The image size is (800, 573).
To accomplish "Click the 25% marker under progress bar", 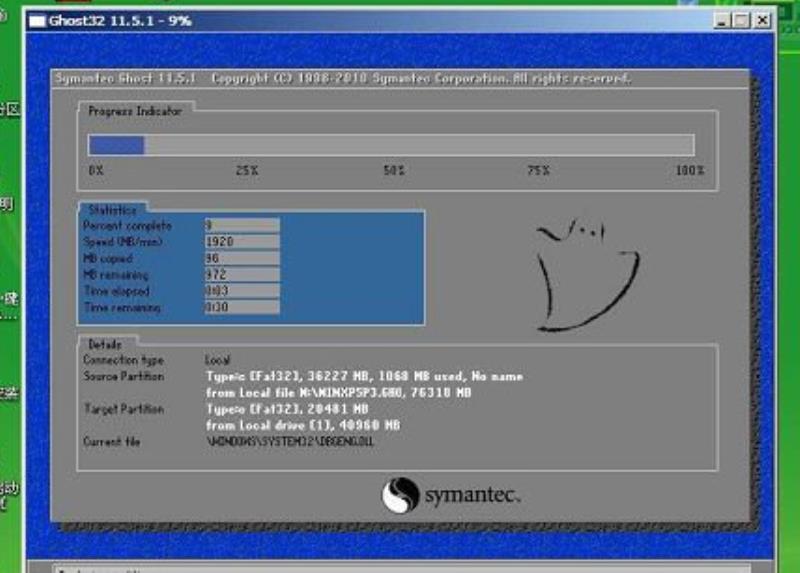I will [247, 170].
